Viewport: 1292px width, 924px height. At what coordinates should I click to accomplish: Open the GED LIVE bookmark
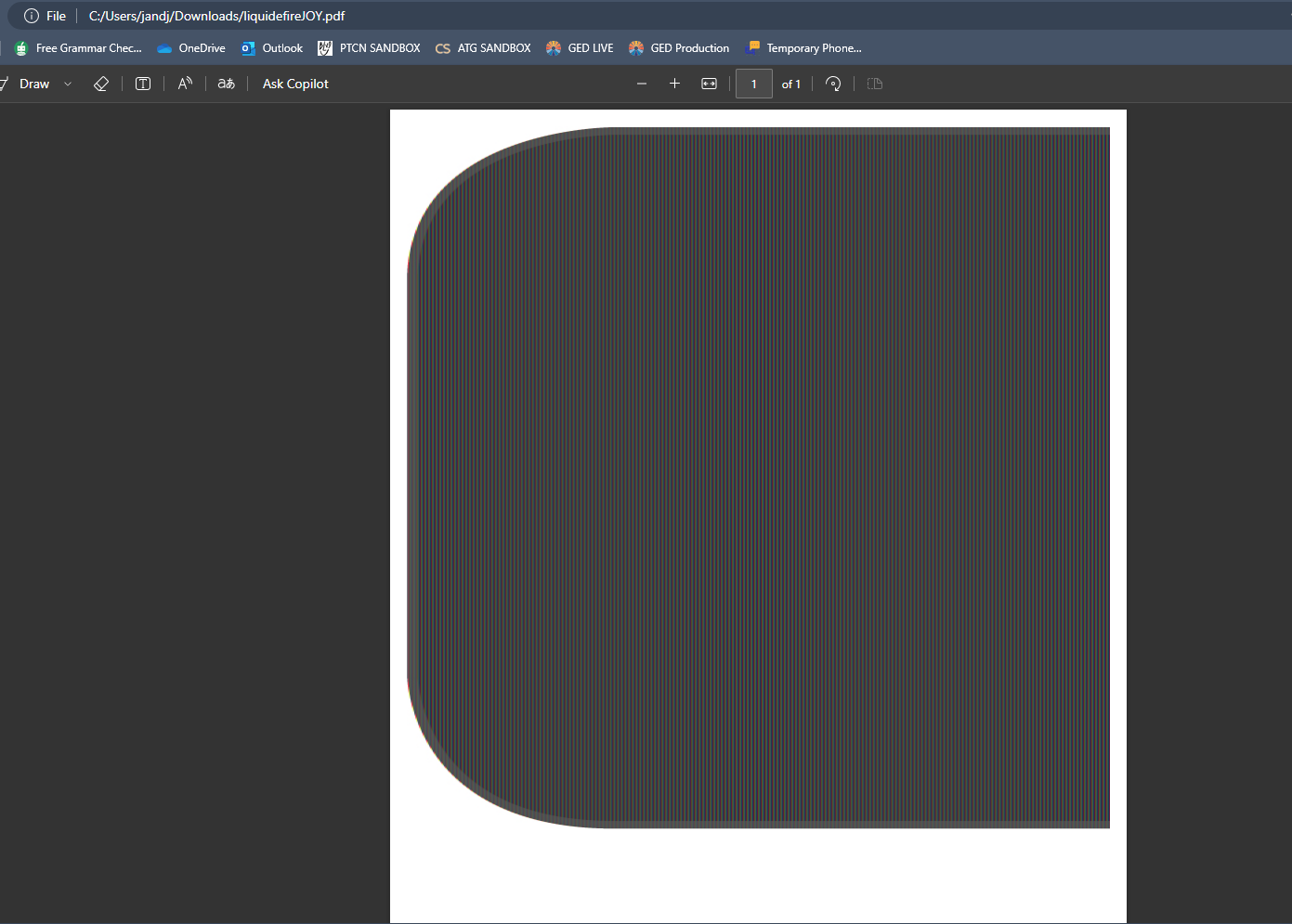(x=580, y=48)
